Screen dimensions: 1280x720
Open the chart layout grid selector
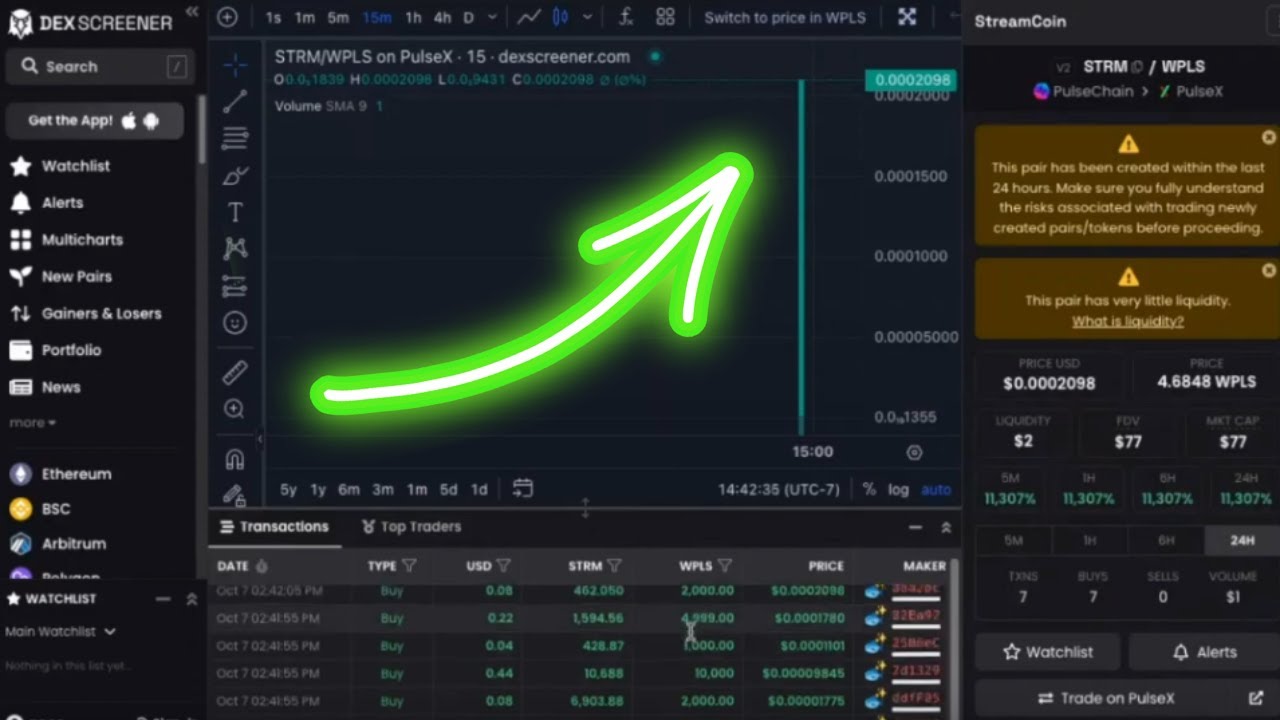point(665,17)
